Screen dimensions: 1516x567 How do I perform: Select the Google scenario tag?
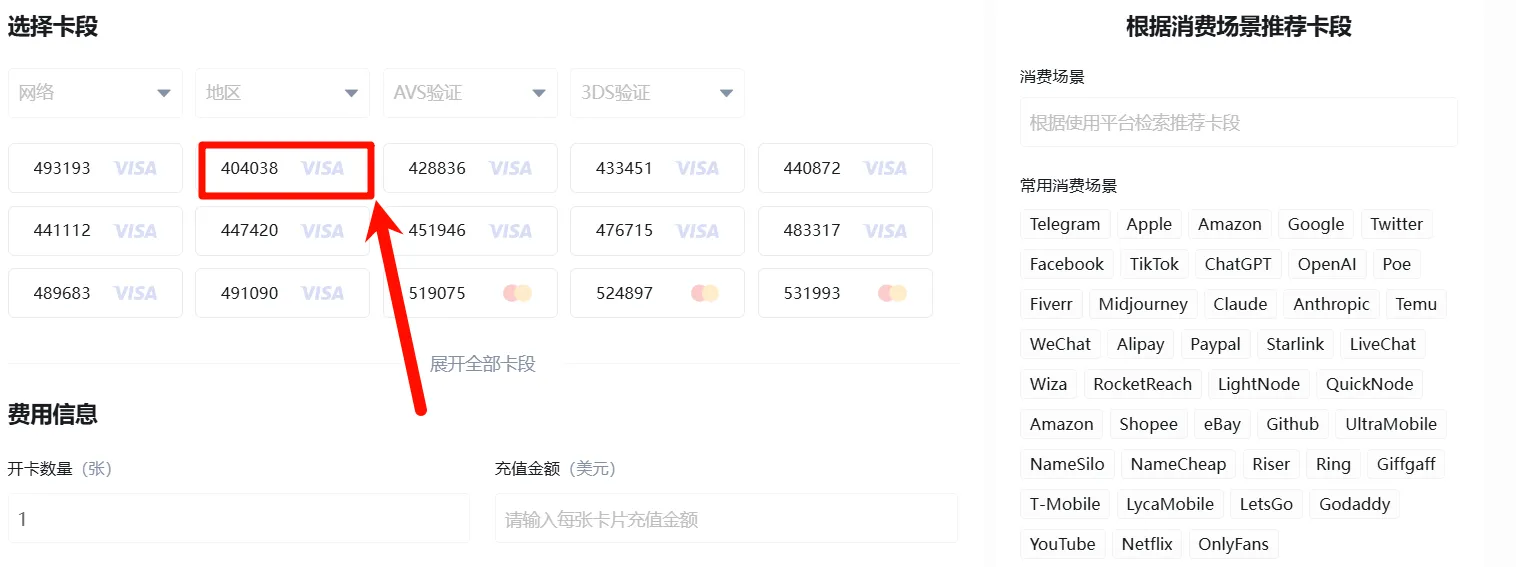coord(1316,224)
